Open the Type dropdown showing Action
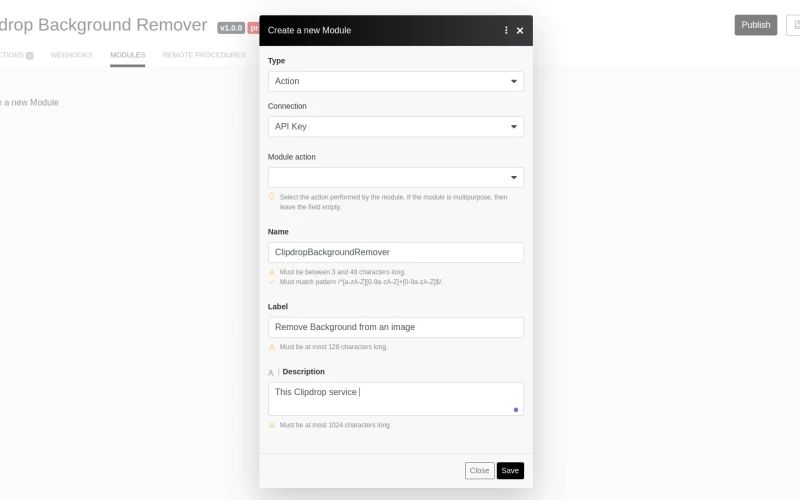This screenshot has height=500, width=800. pos(395,81)
